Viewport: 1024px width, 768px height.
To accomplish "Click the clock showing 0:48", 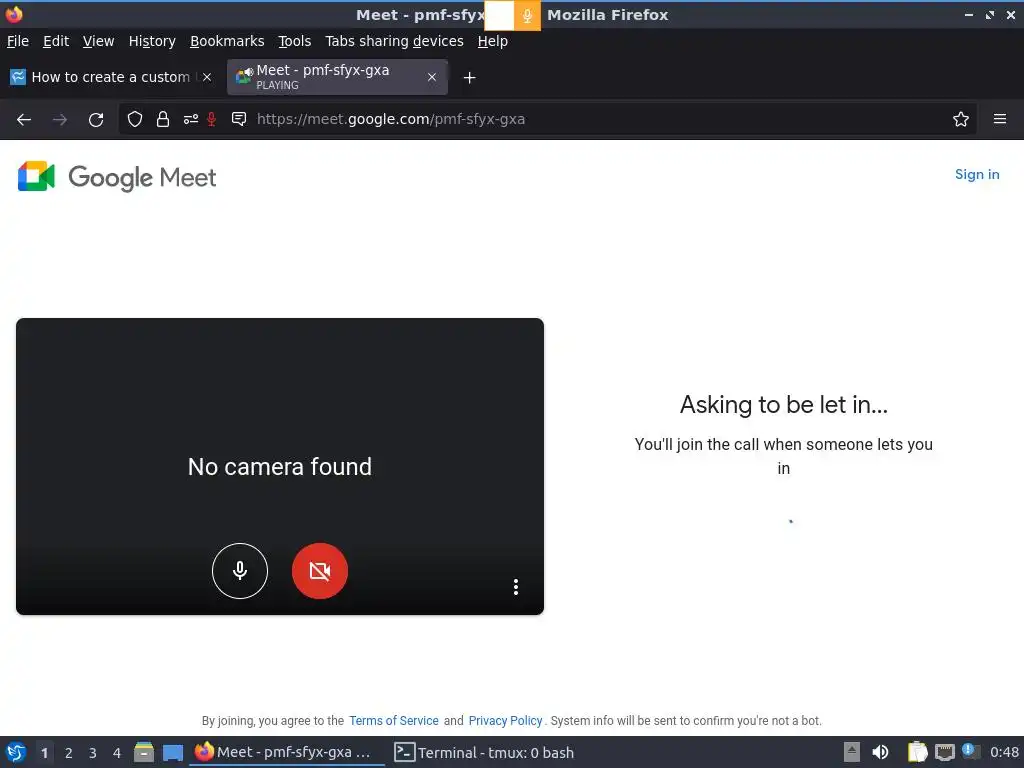I will (x=1004, y=752).
